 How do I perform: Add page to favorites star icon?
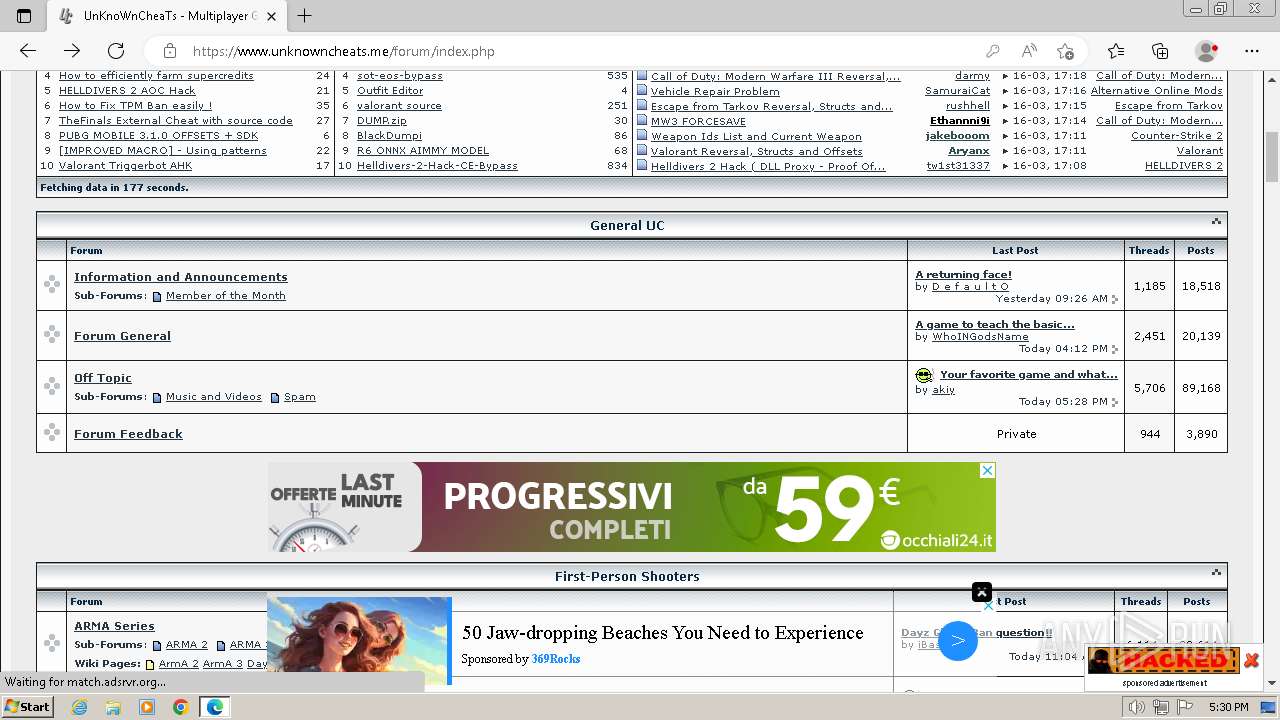coord(1066,51)
